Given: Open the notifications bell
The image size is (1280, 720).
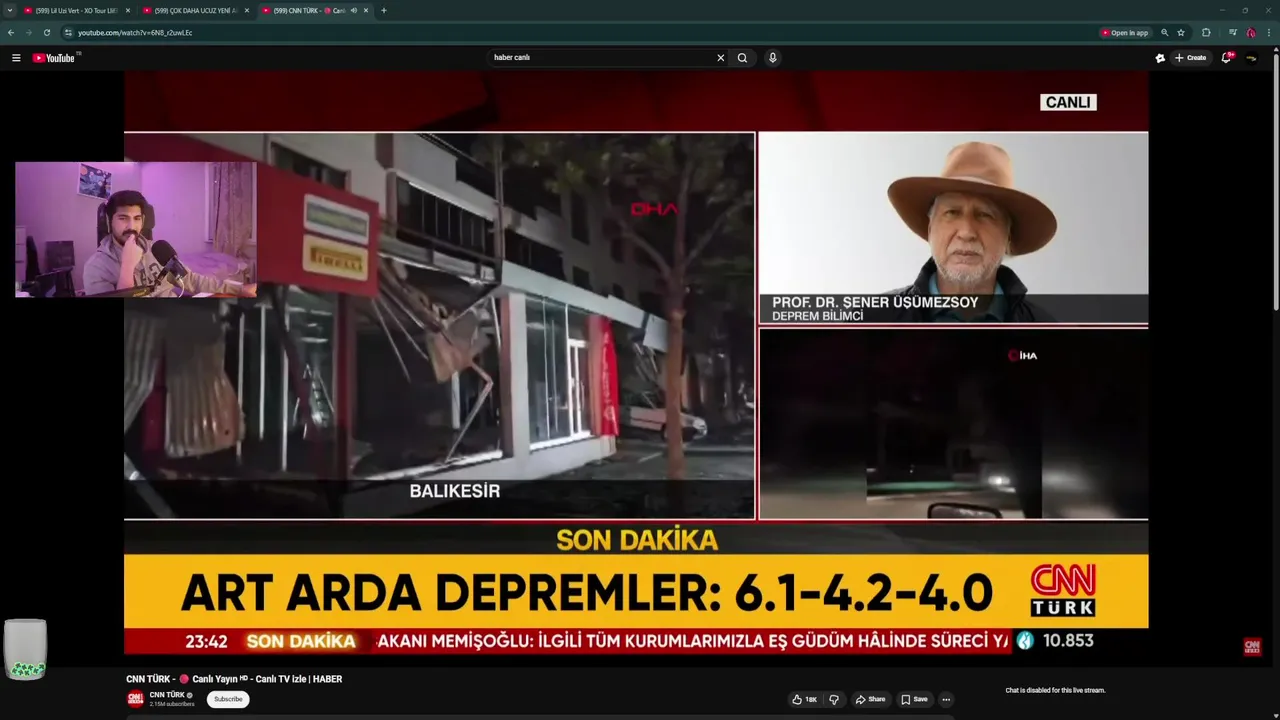Looking at the screenshot, I should tap(1227, 58).
